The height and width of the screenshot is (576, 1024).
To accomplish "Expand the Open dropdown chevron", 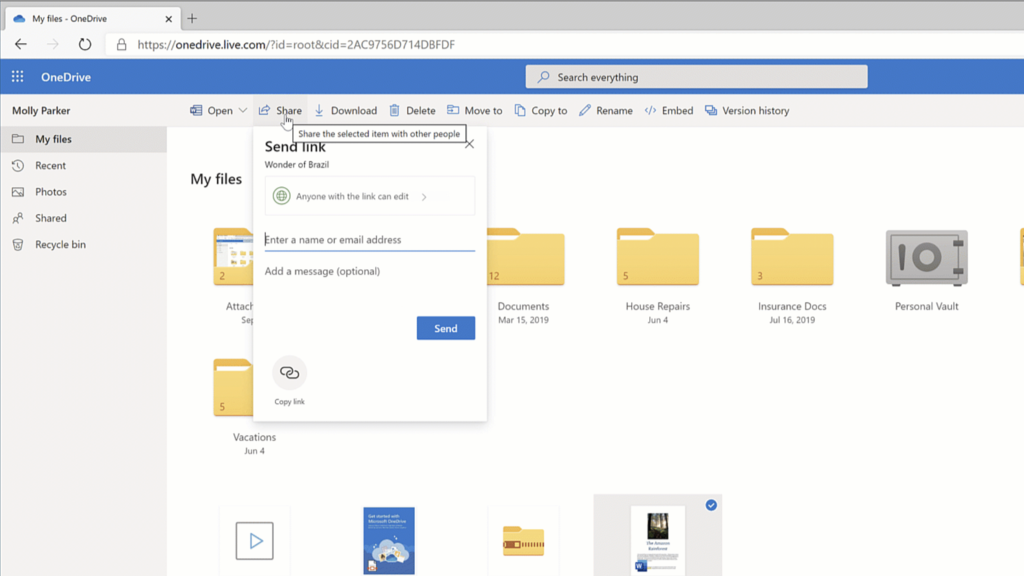I will click(x=243, y=110).
